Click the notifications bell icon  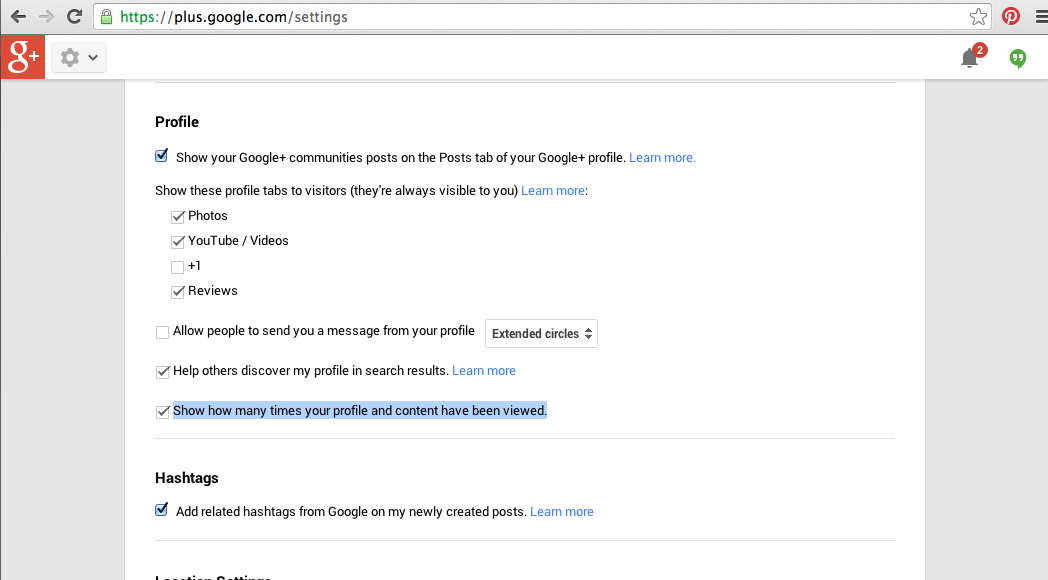(968, 58)
